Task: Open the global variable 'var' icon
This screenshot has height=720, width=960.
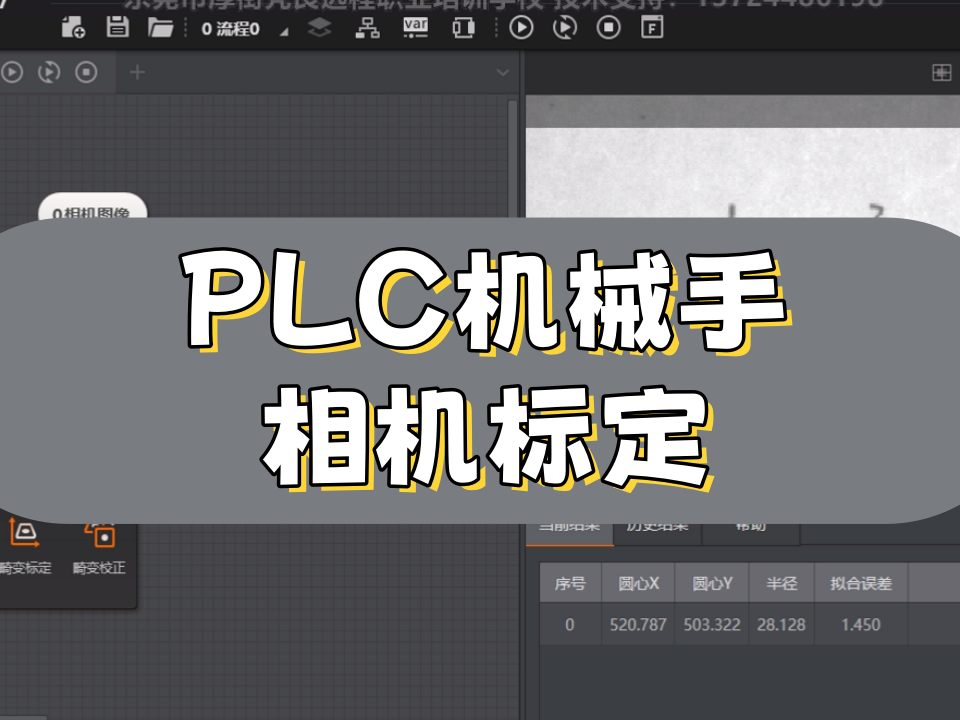Action: tap(416, 27)
